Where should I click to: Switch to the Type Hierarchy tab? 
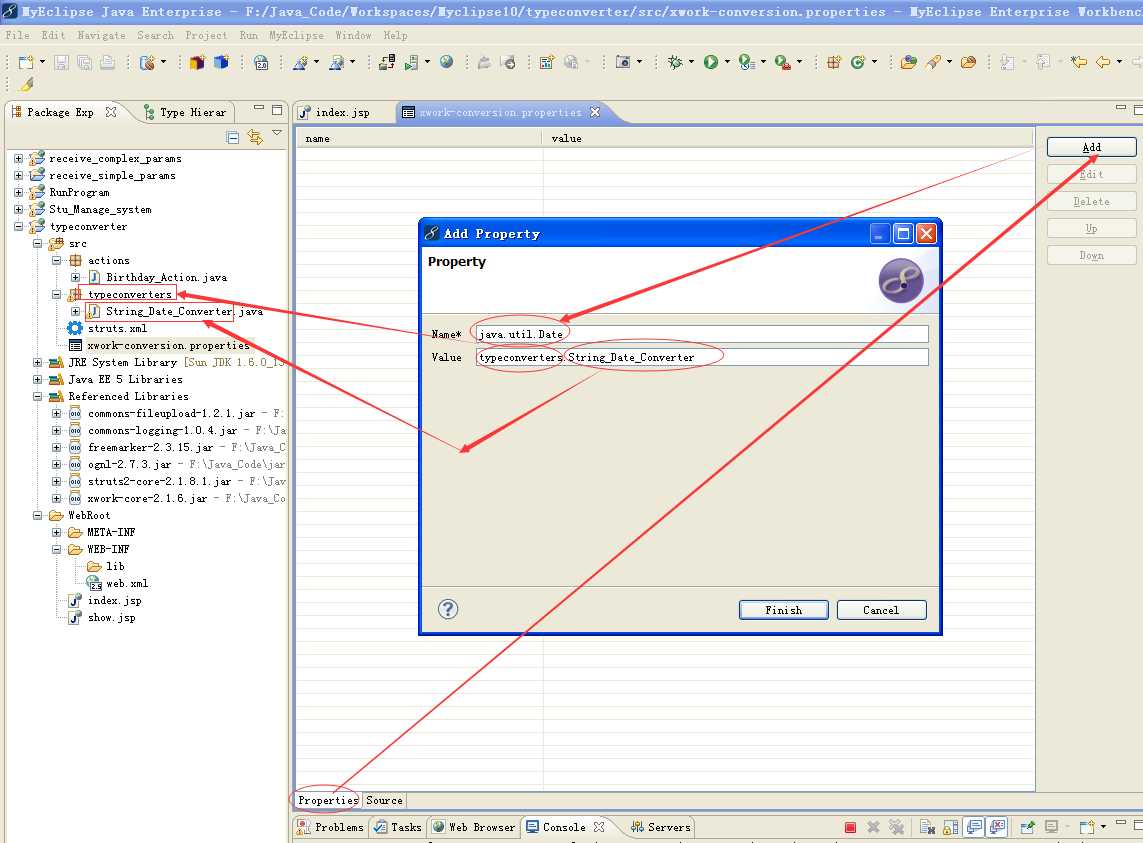(x=186, y=112)
